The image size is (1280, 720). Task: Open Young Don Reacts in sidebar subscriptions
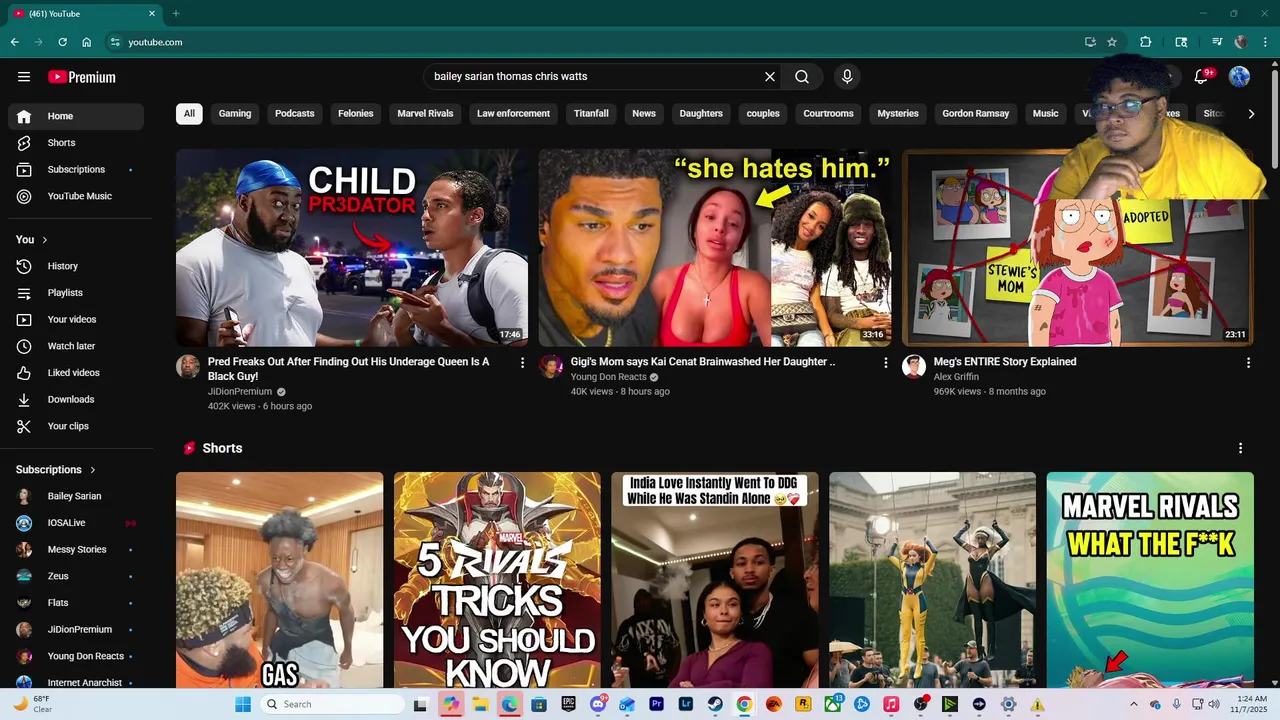click(x=76, y=656)
